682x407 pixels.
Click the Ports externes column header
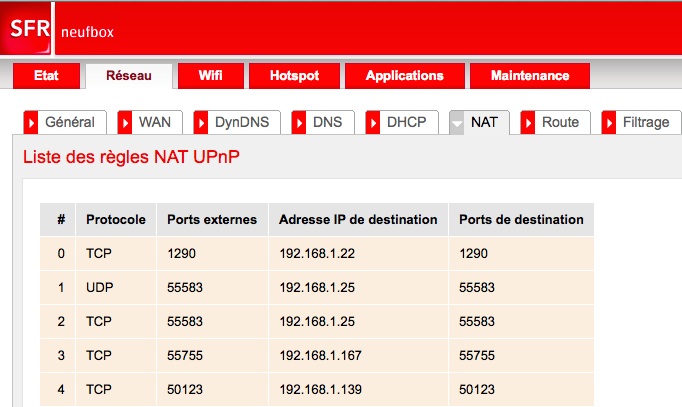coord(212,220)
